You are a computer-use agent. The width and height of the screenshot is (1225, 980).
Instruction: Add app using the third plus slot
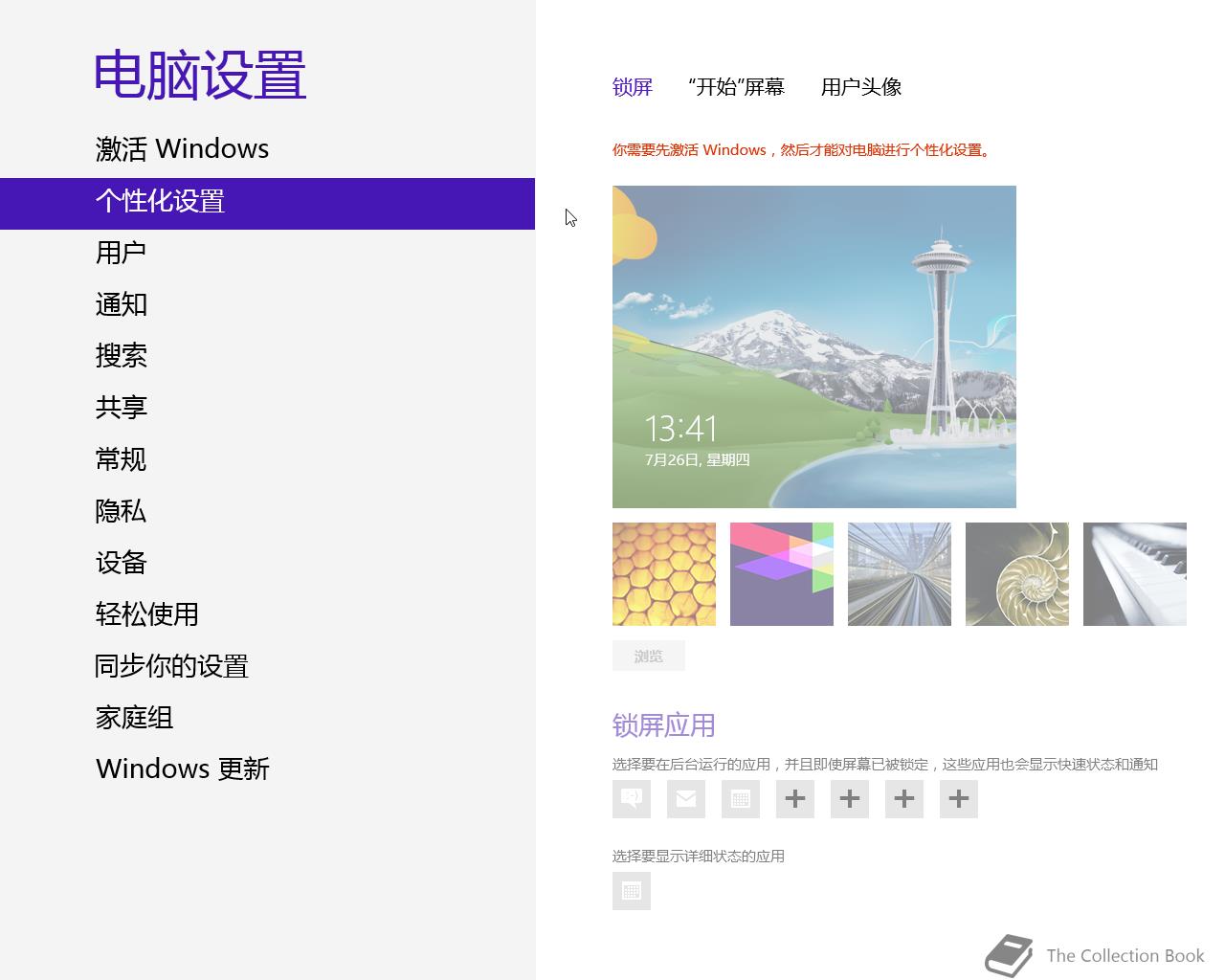[904, 799]
